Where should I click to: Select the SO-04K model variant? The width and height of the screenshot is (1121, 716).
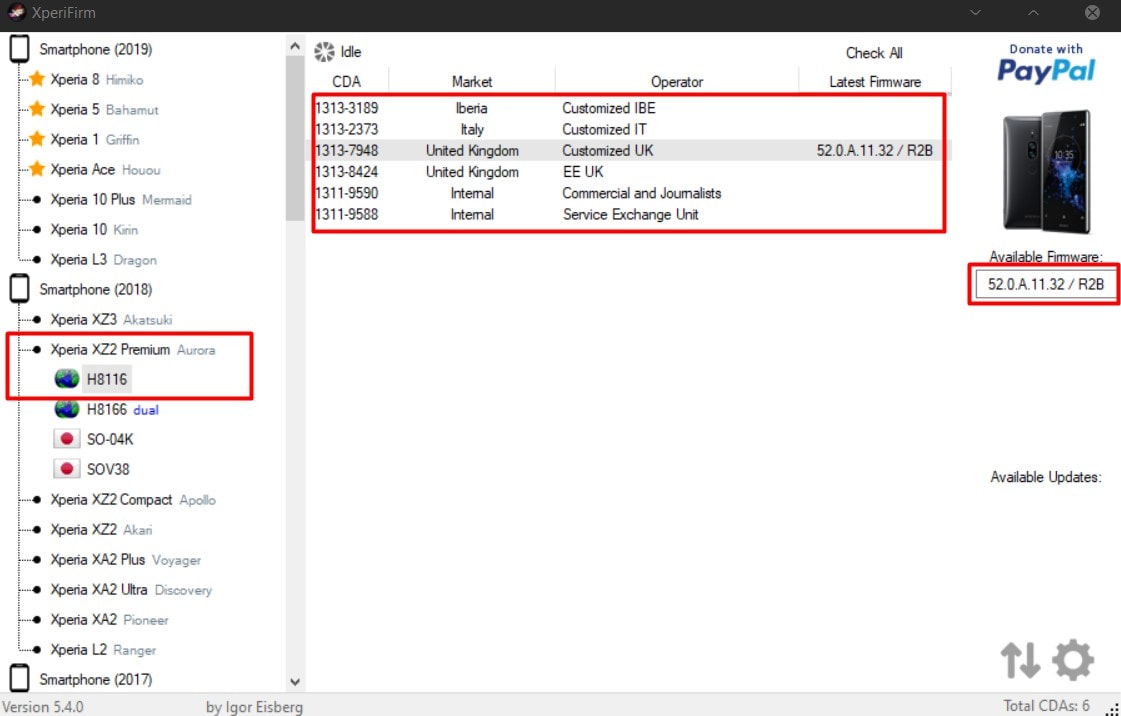[x=110, y=439]
